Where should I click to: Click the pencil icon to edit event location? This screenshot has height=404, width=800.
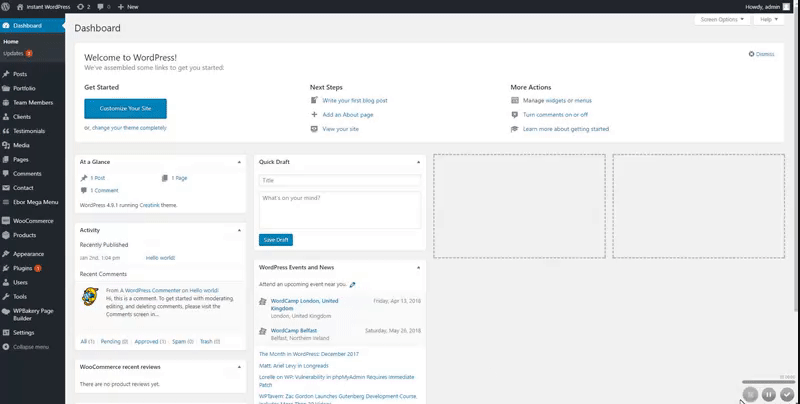pos(353,285)
